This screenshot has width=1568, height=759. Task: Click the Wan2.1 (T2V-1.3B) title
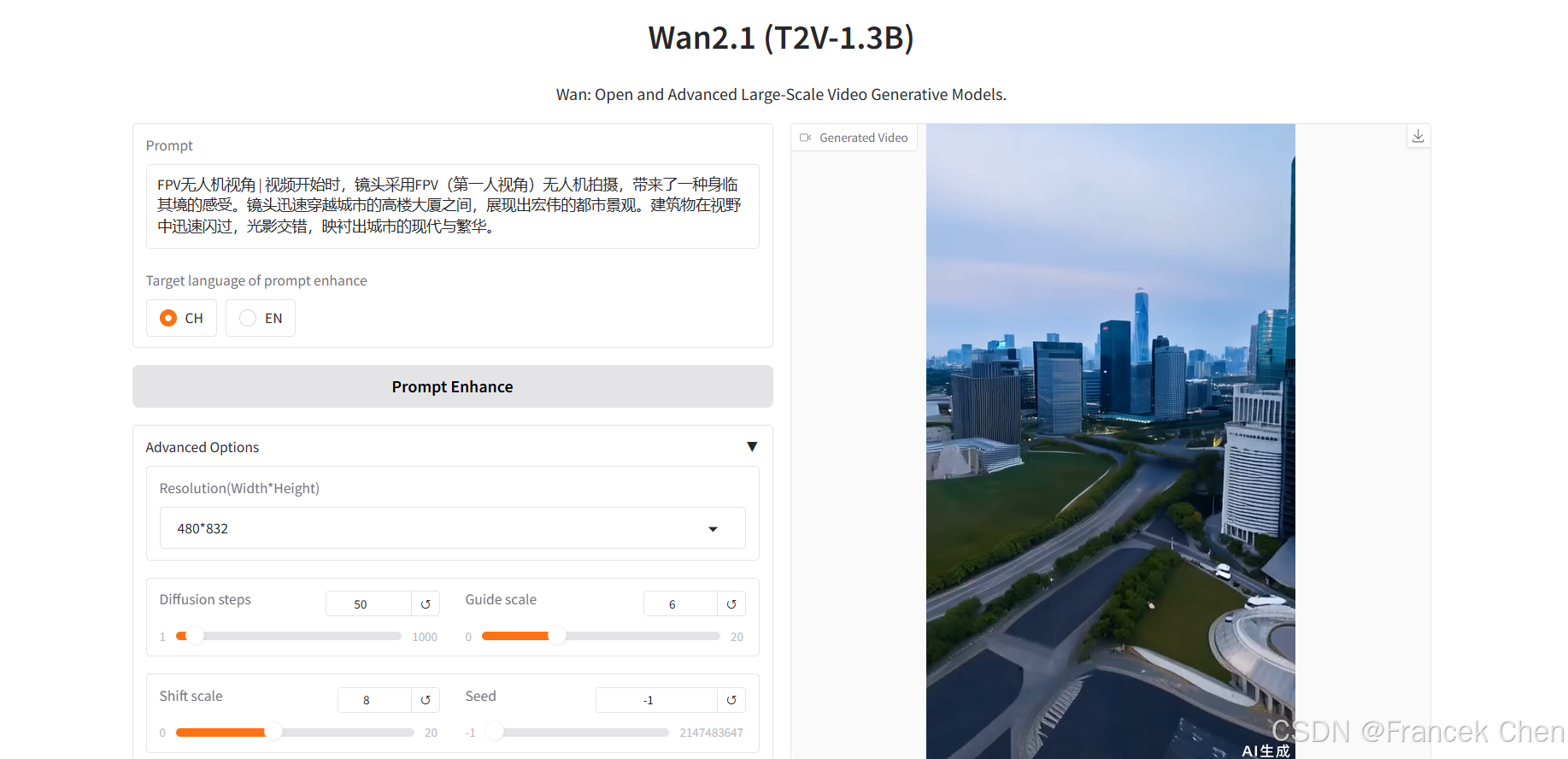point(781,38)
